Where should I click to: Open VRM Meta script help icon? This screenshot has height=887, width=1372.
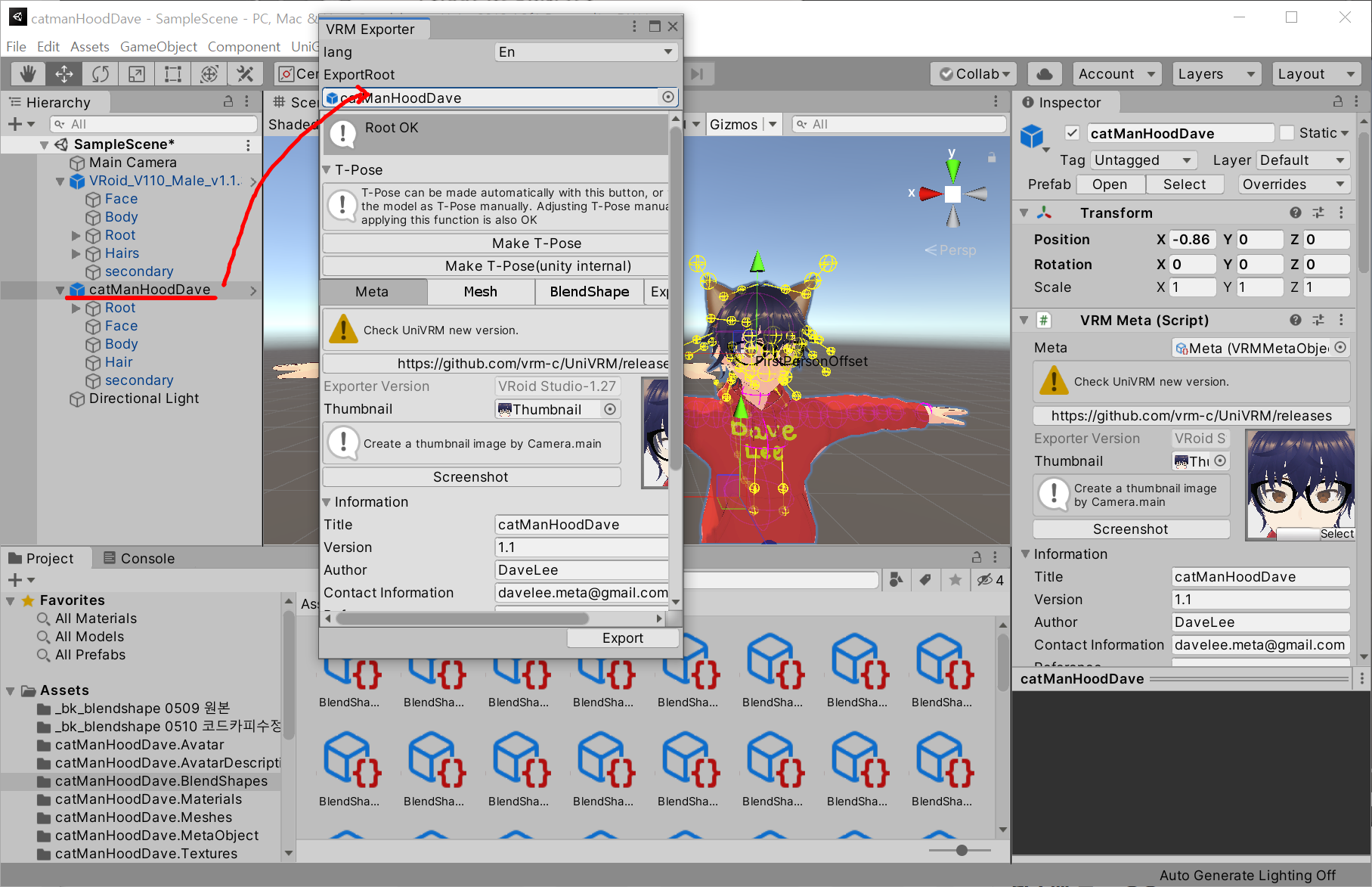(x=1296, y=320)
